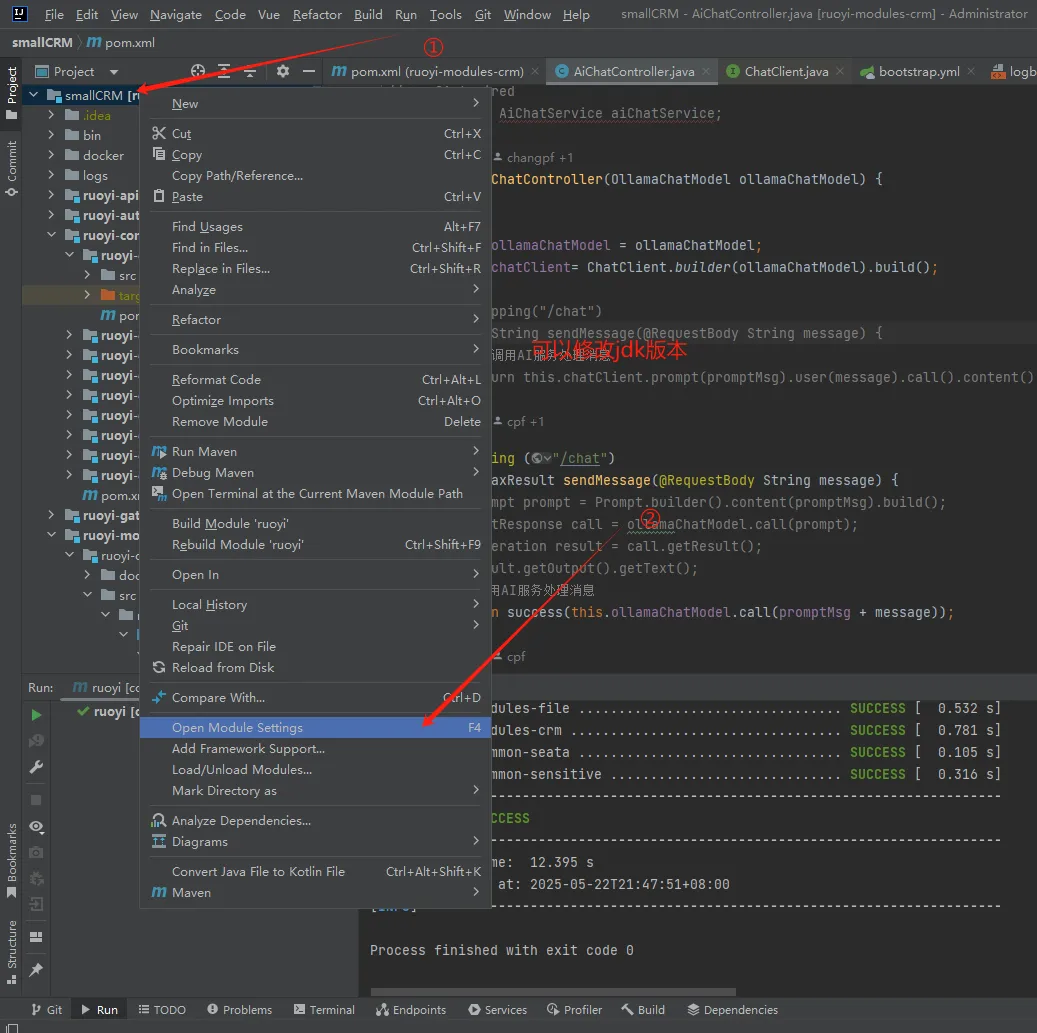1037x1033 pixels.
Task: Close the bootstrap.yml editor tab
Action: coord(971,71)
